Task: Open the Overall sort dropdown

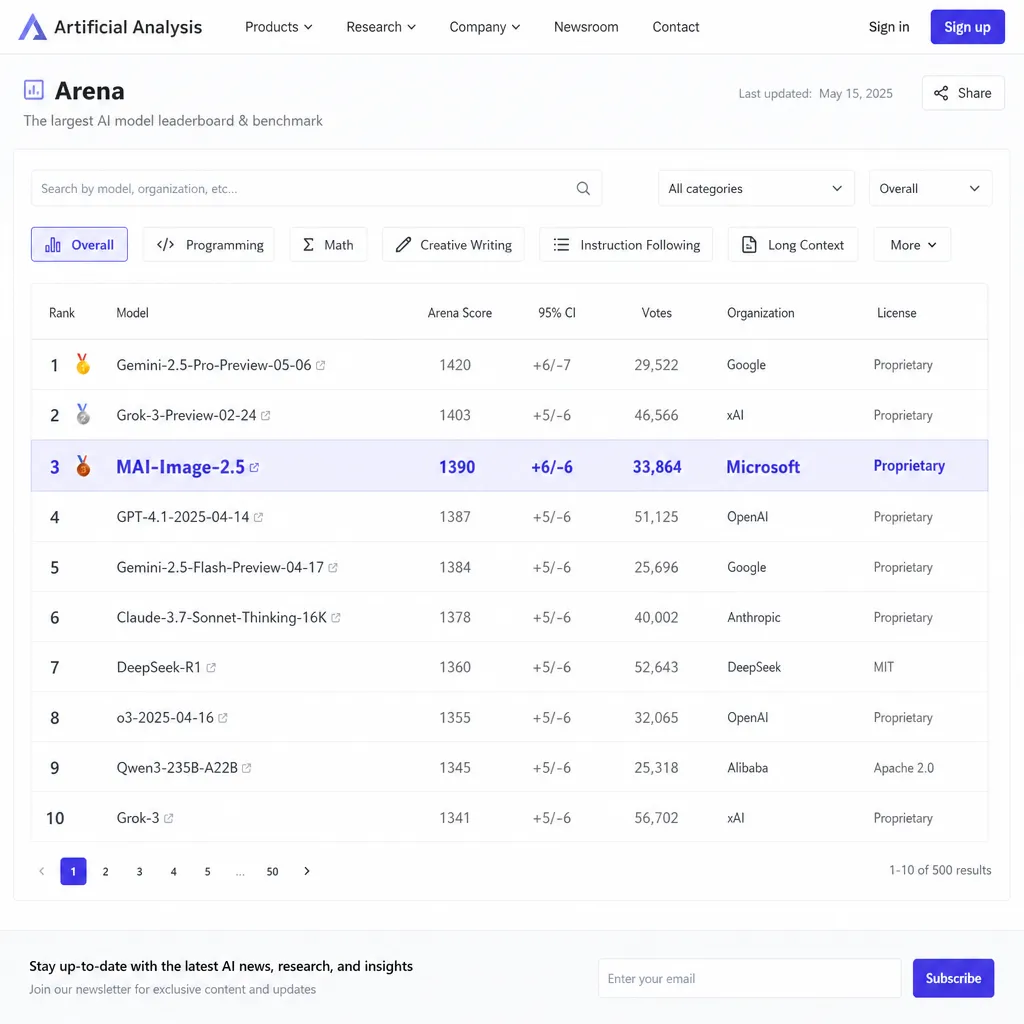Action: [x=930, y=189]
